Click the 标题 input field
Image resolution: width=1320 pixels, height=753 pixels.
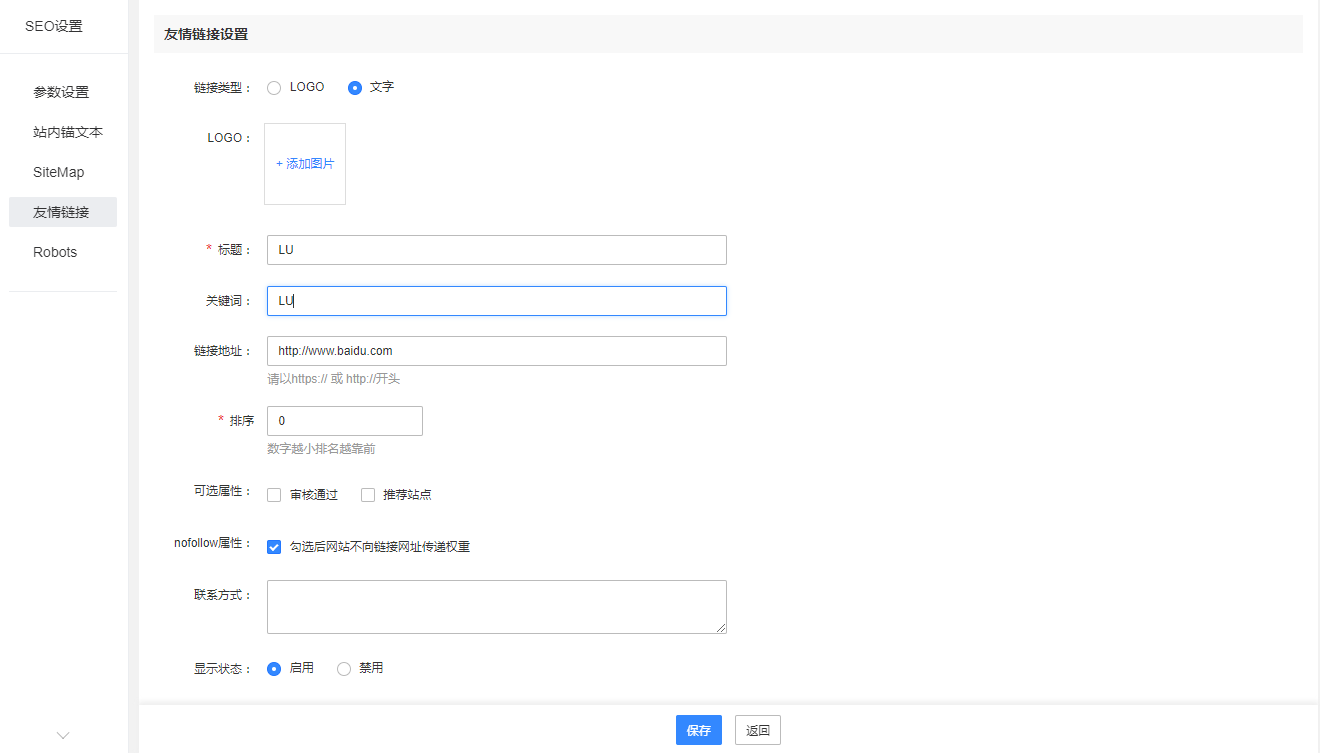(x=496, y=250)
